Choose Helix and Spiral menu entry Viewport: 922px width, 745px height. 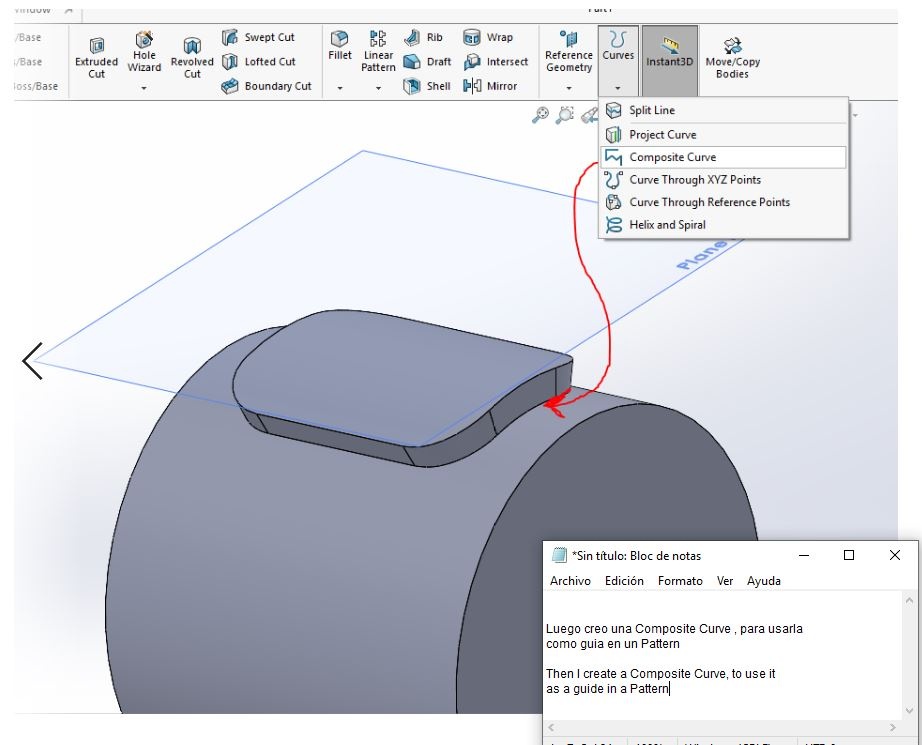coord(724,225)
